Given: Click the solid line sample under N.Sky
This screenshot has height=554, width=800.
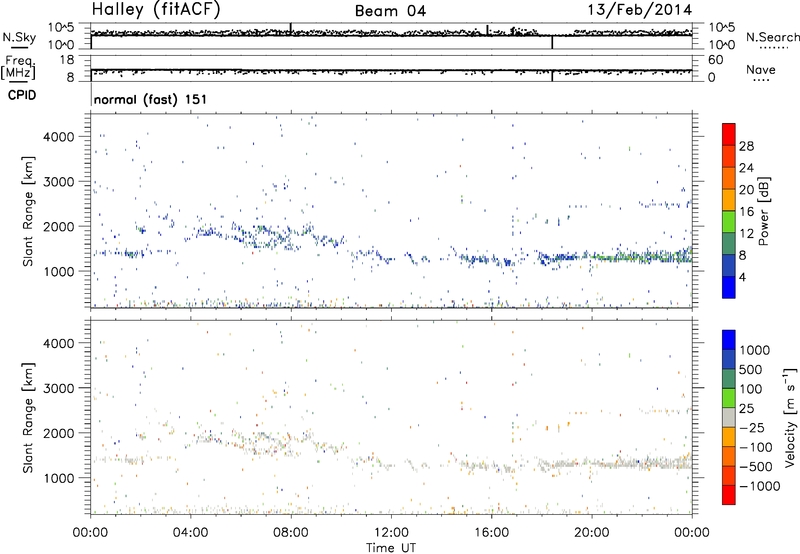Looking at the screenshot, I should [x=19, y=47].
